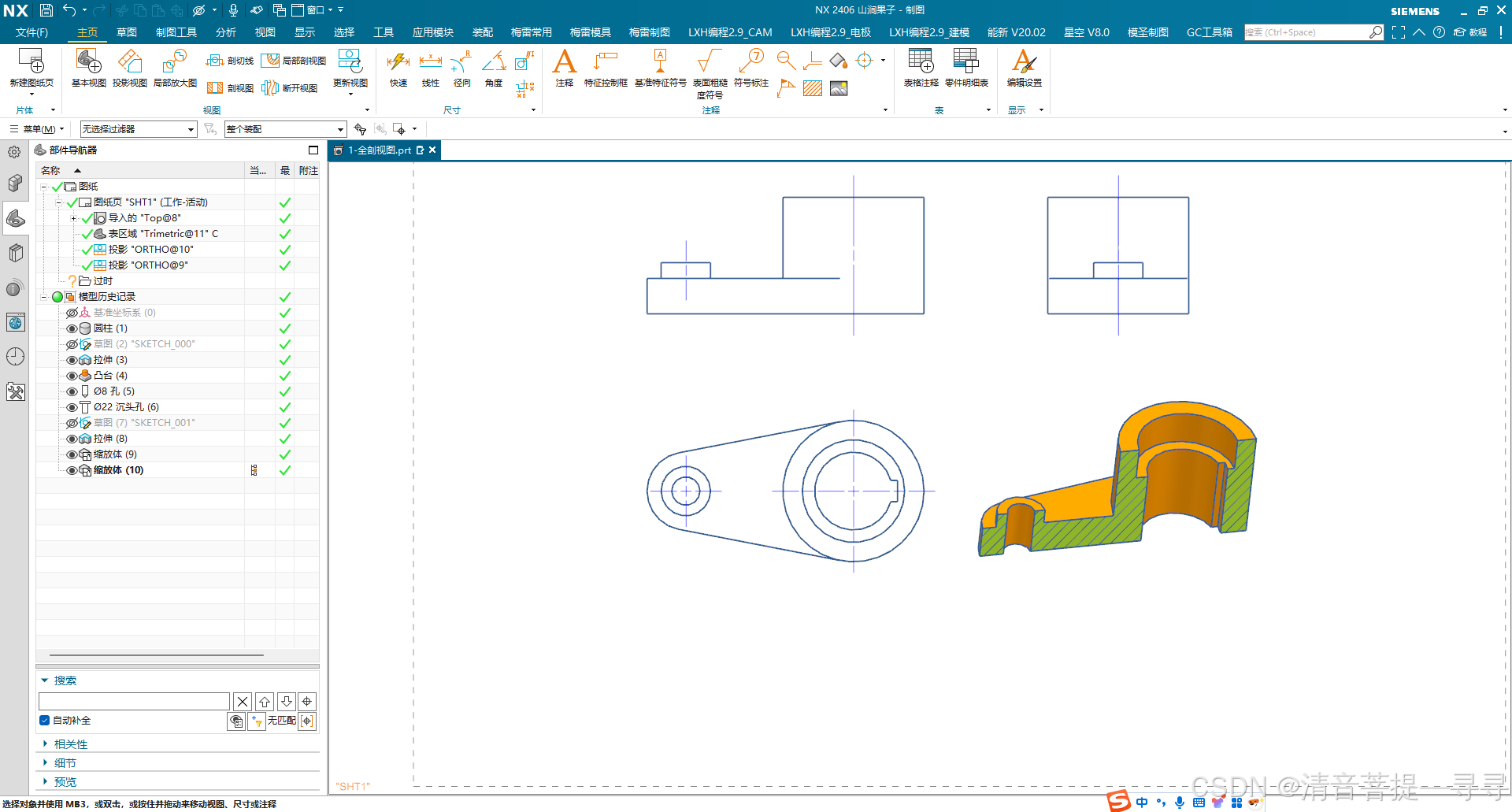Toggle visibility of 缩放体 (9) feature
Image resolution: width=1512 pixels, height=812 pixels.
72,454
